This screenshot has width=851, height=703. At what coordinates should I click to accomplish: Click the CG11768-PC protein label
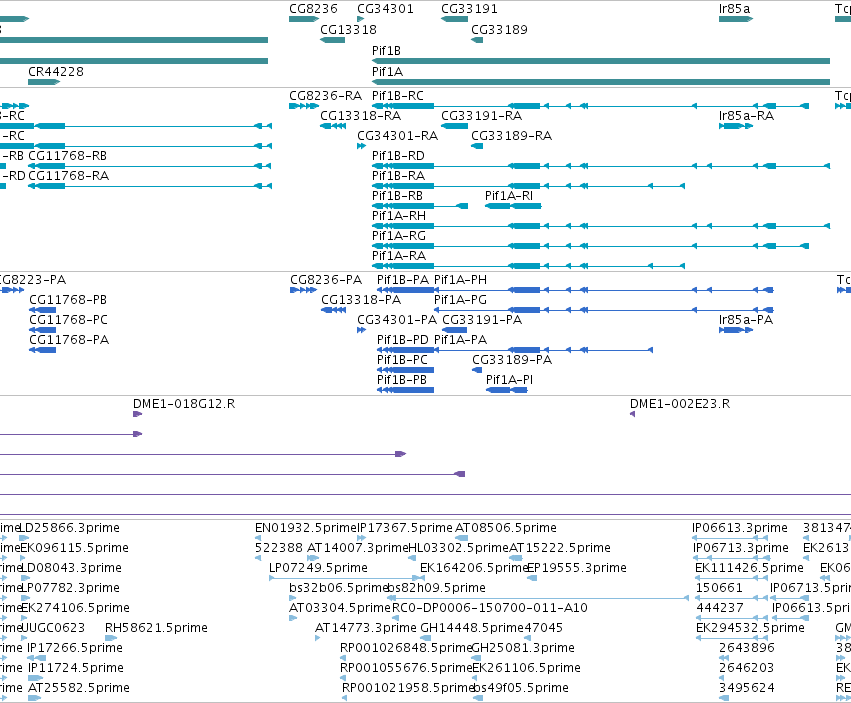click(x=68, y=319)
